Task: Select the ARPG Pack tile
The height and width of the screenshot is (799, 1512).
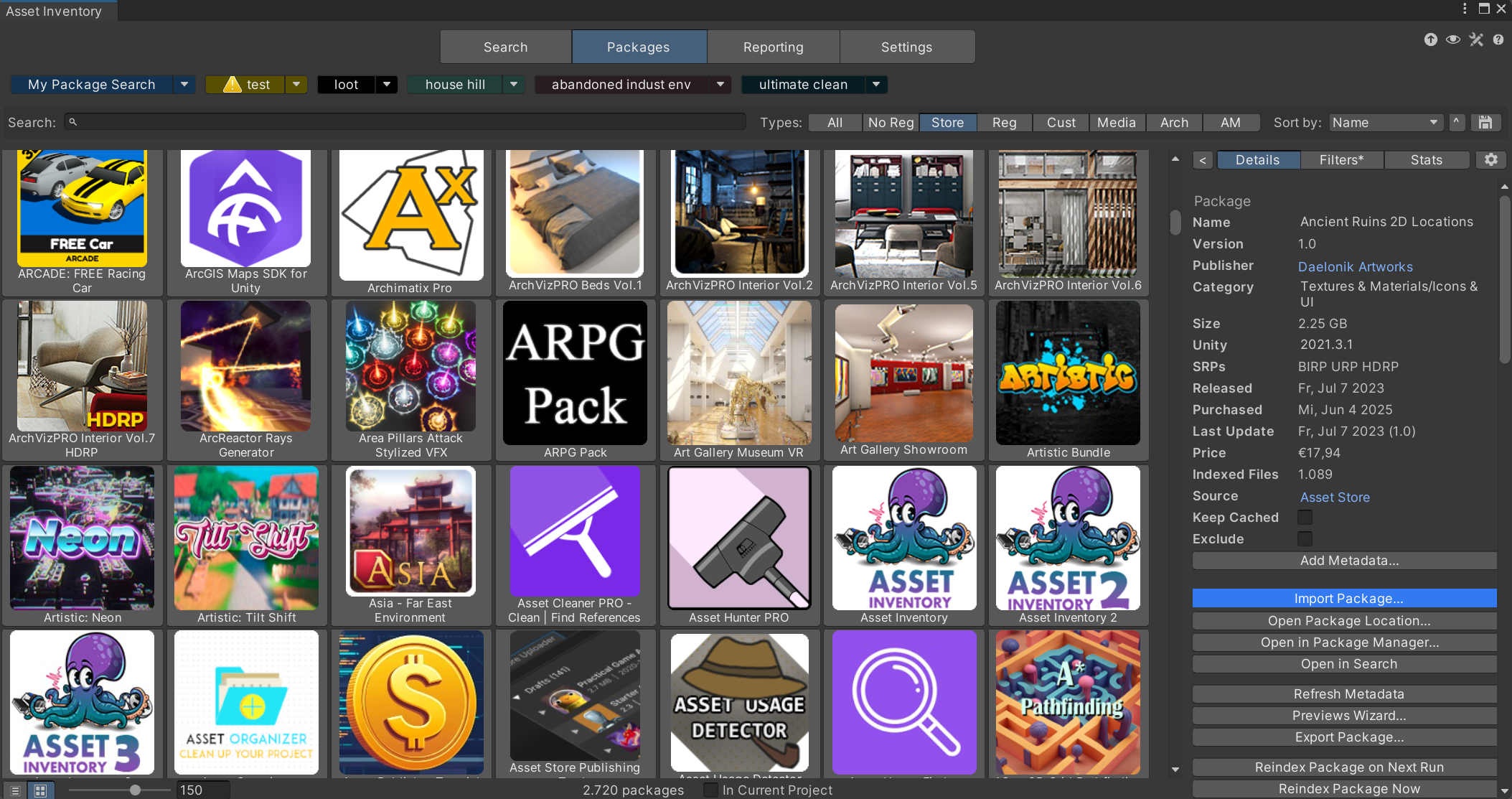Action: pyautogui.click(x=576, y=380)
